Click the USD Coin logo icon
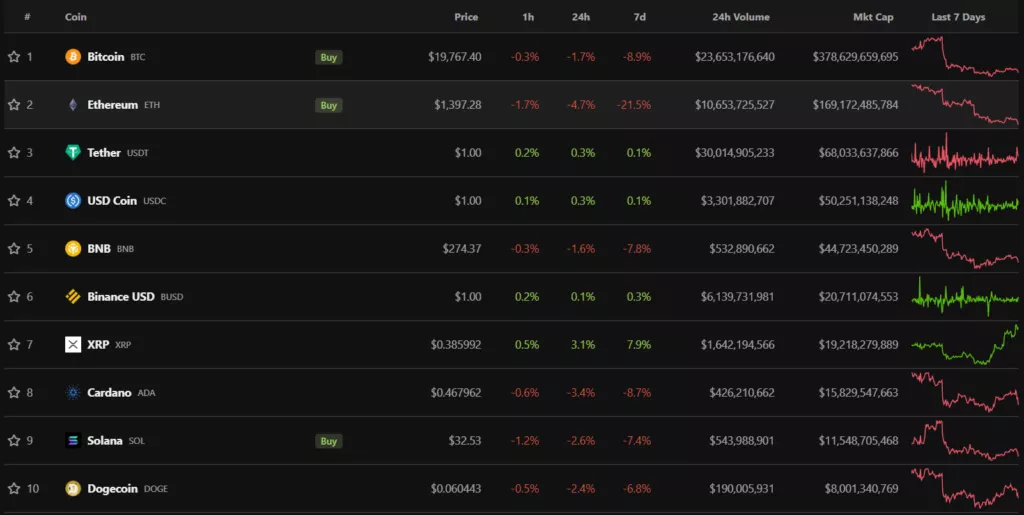 pyautogui.click(x=73, y=201)
